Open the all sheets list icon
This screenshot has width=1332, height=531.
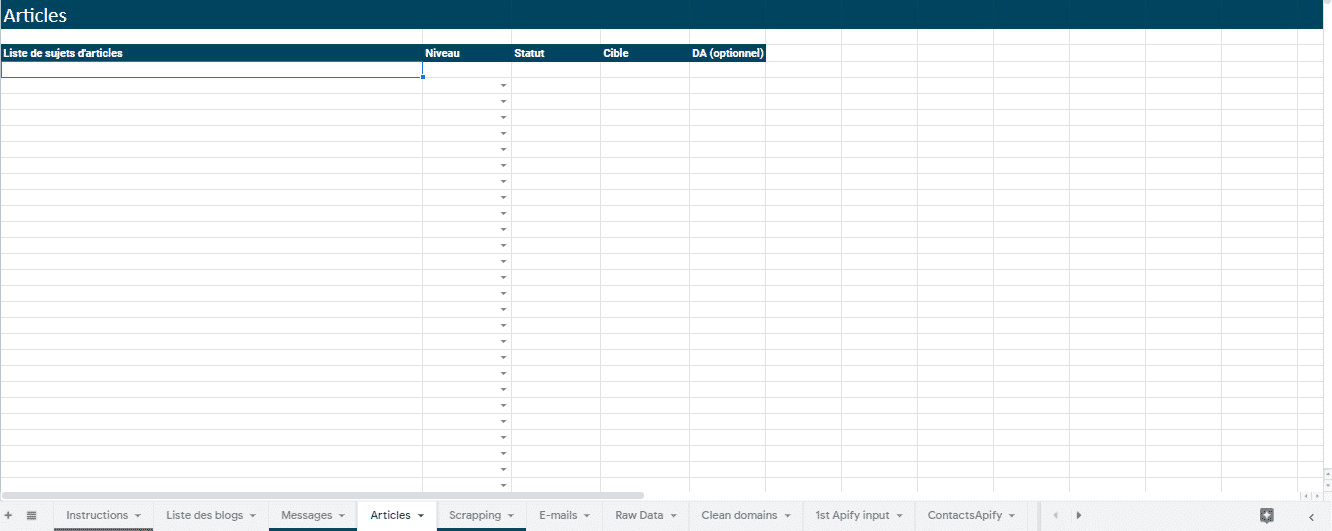tap(31, 515)
